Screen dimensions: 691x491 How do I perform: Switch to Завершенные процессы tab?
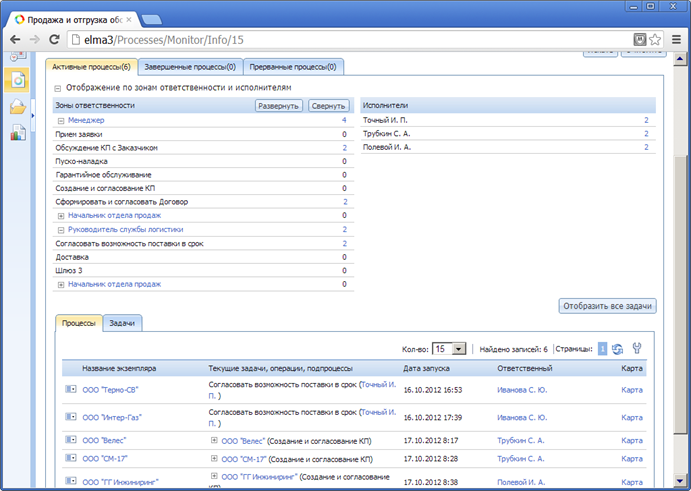(190, 67)
